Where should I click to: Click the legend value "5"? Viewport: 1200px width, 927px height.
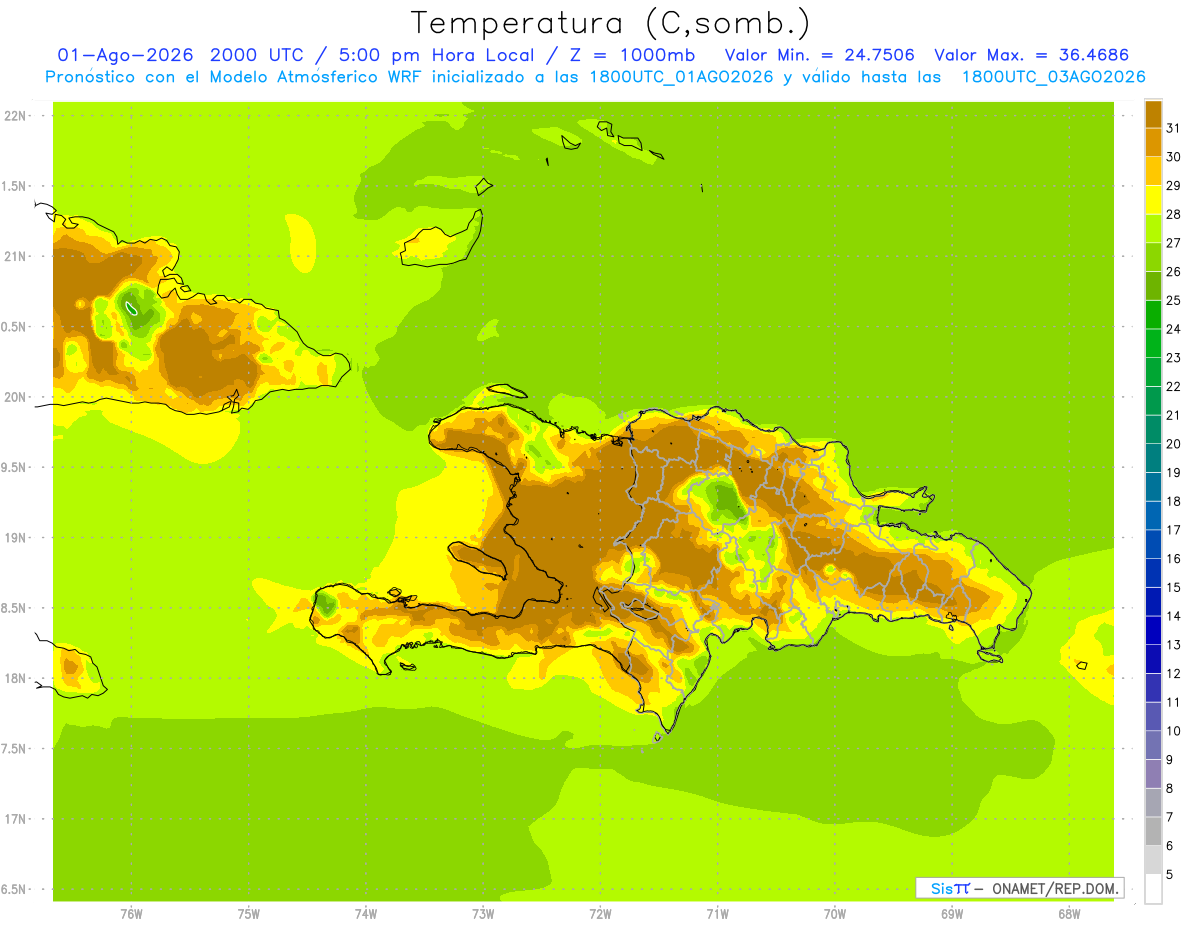pos(1170,875)
